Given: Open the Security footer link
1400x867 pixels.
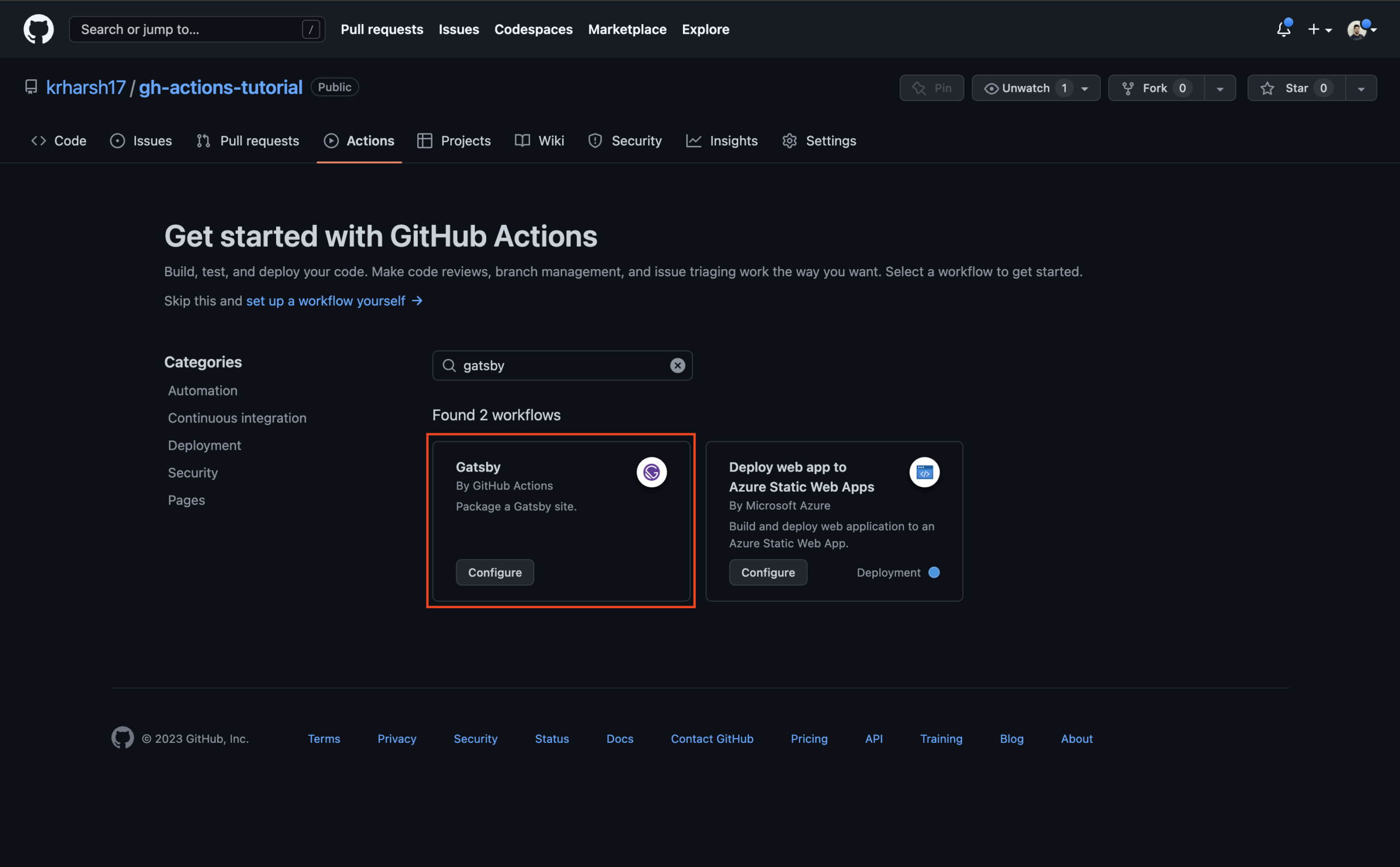Looking at the screenshot, I should [475, 738].
